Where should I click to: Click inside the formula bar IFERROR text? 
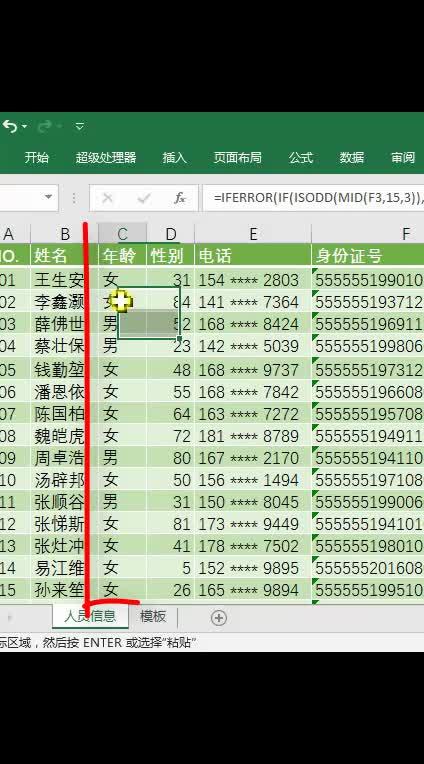tap(318, 198)
